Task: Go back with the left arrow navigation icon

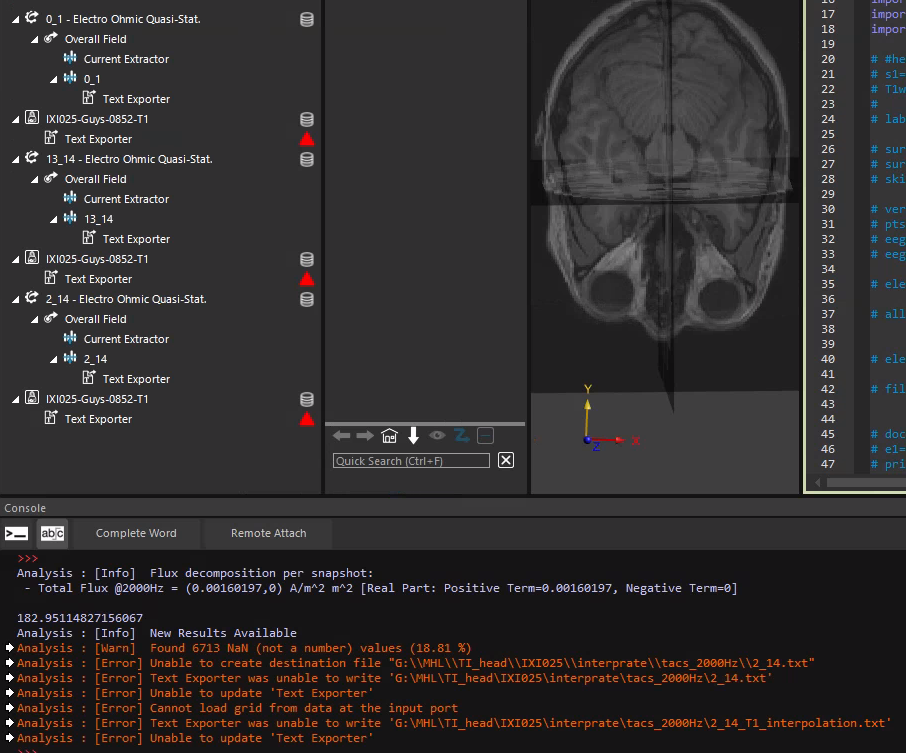Action: (341, 436)
